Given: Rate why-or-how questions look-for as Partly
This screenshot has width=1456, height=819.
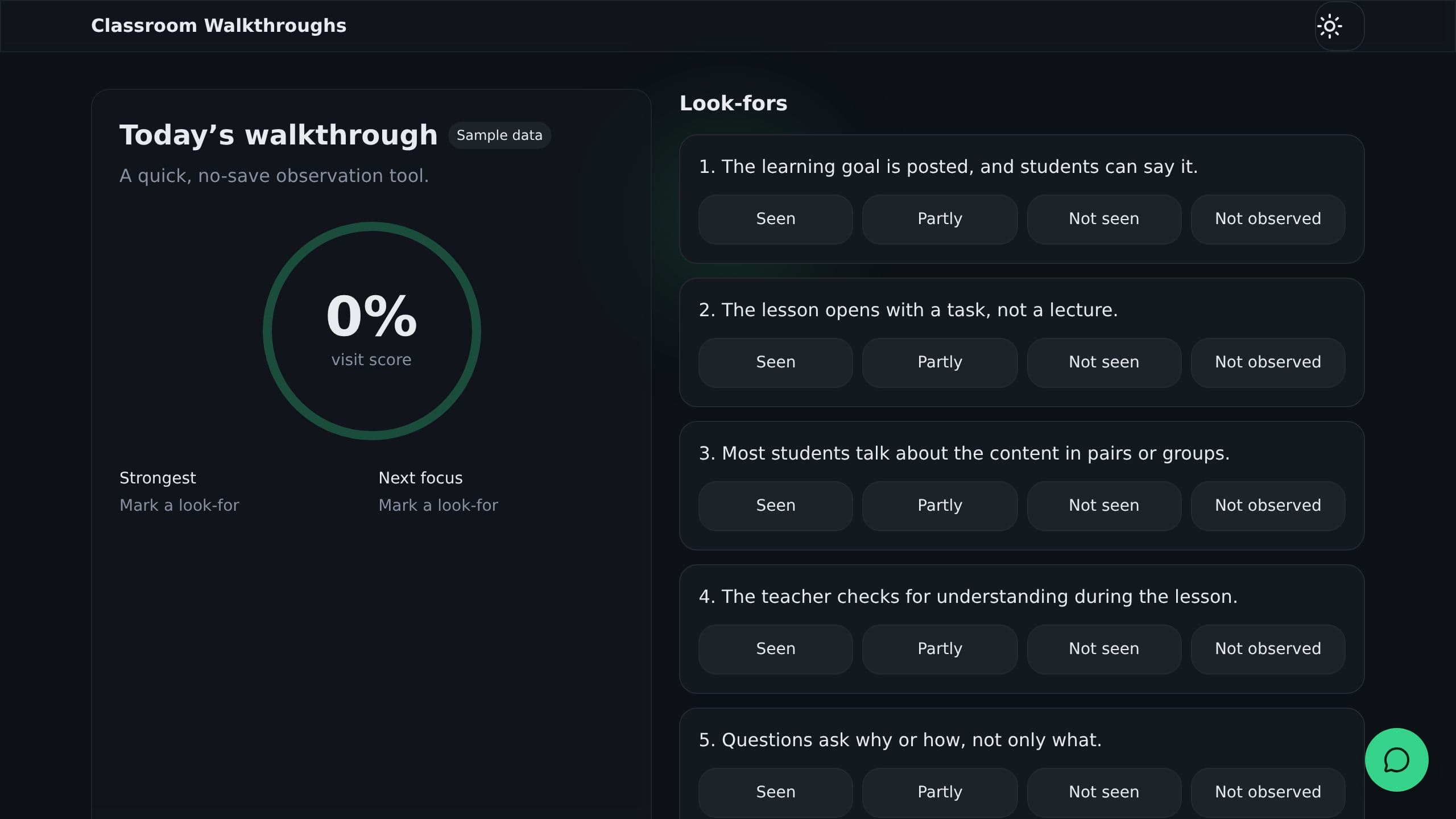Looking at the screenshot, I should tap(940, 792).
